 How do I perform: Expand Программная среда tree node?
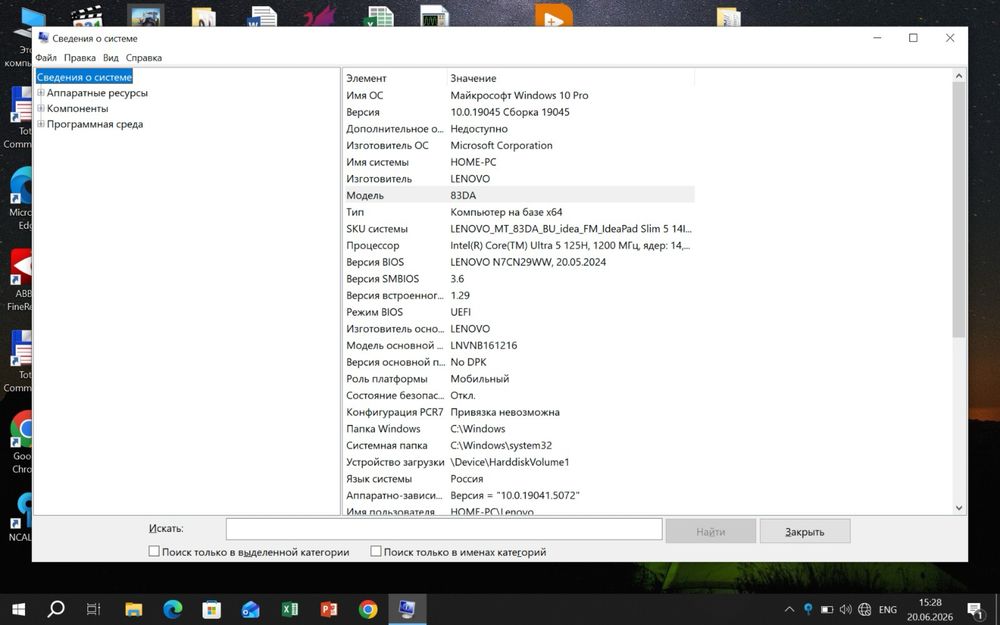(x=41, y=124)
